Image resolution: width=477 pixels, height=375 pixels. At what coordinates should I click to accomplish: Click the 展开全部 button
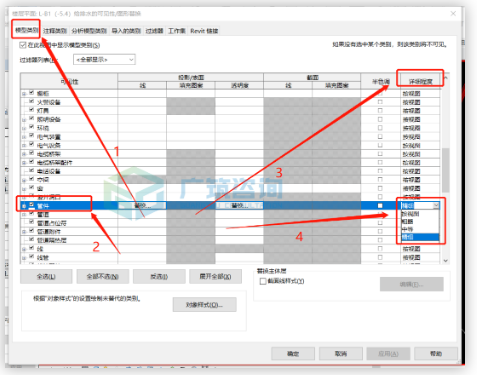tap(215, 277)
